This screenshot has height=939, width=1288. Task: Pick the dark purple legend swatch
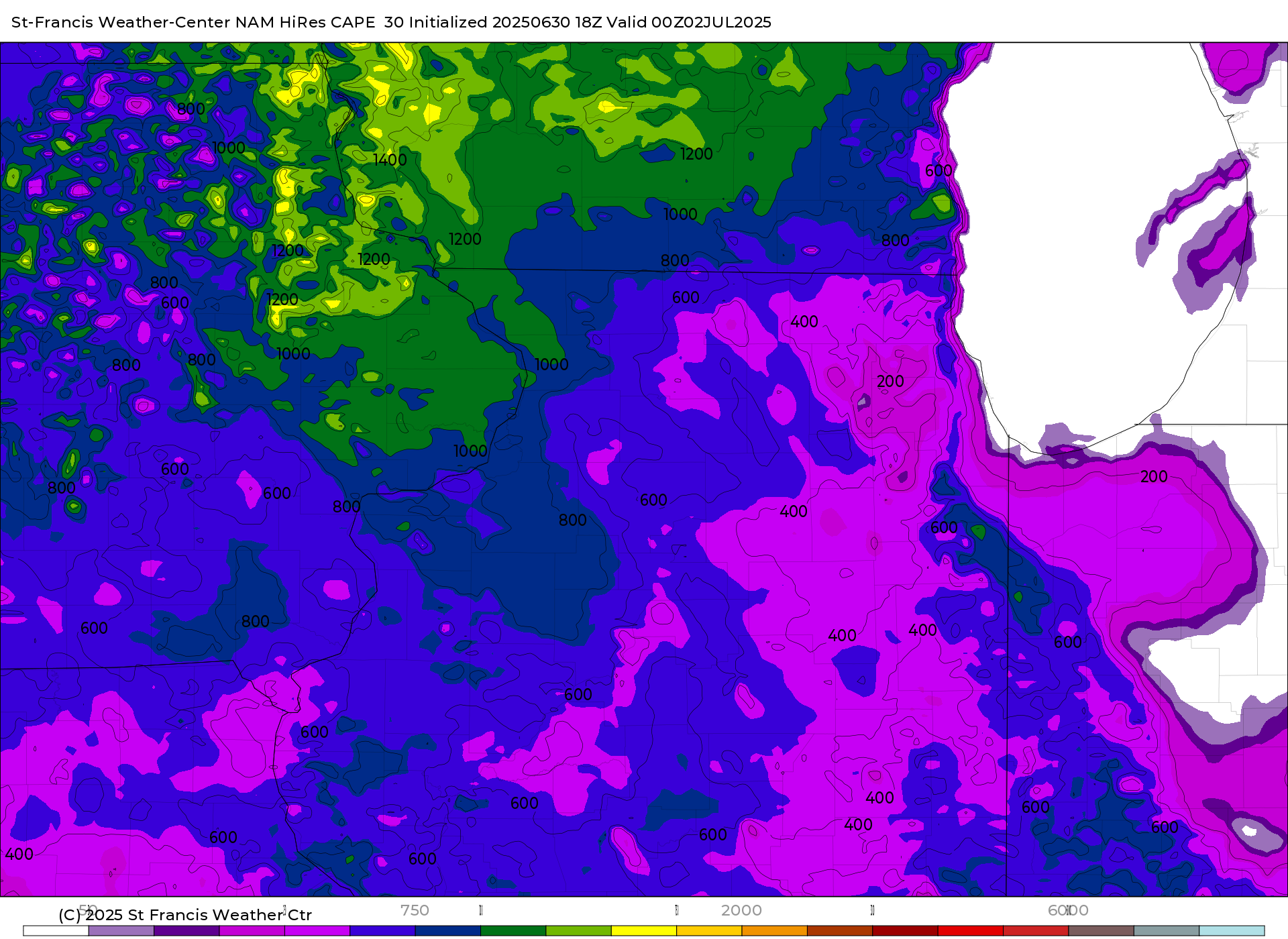click(186, 931)
